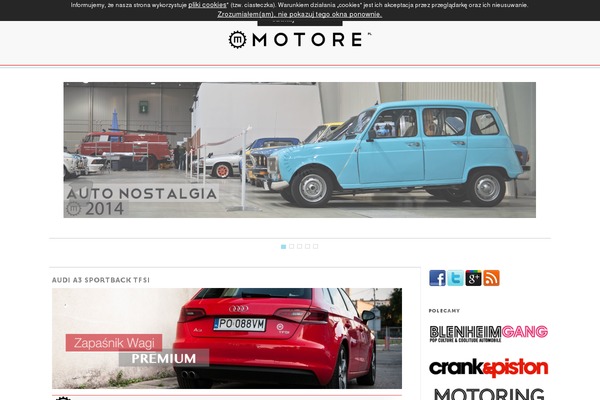The height and width of the screenshot is (400, 600).
Task: Open the Google Plus icon
Action: click(x=473, y=278)
